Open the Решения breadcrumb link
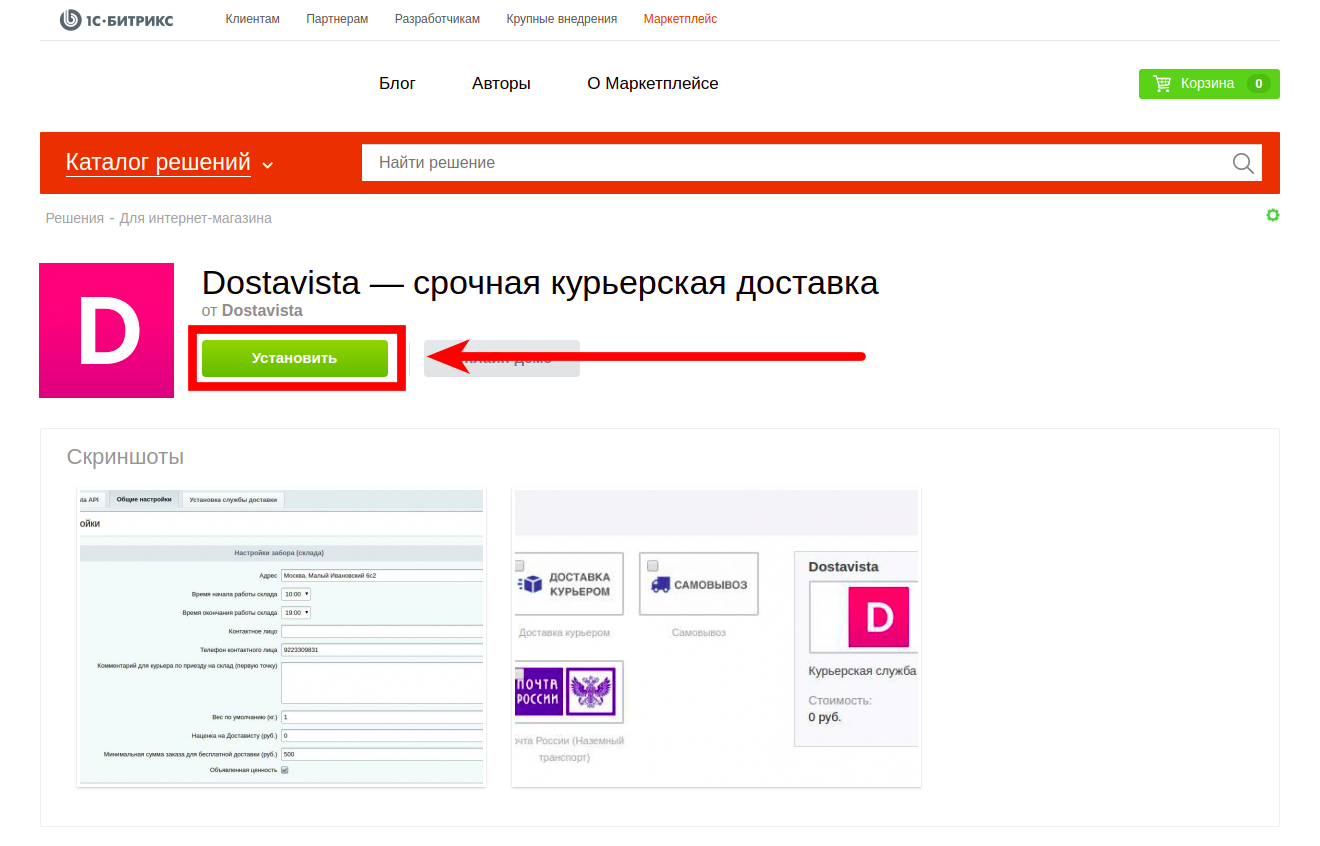This screenshot has height=846, width=1320. click(x=74, y=218)
